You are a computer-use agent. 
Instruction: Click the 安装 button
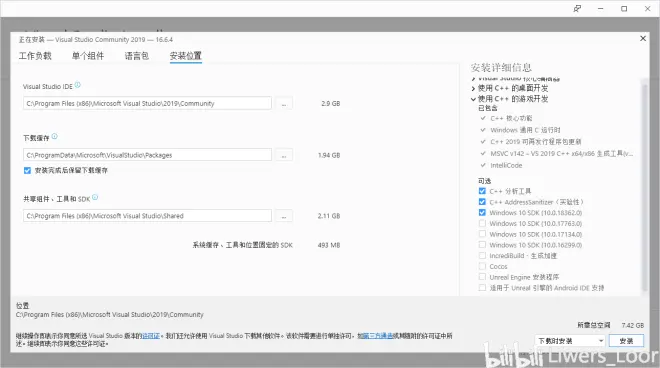click(x=626, y=341)
